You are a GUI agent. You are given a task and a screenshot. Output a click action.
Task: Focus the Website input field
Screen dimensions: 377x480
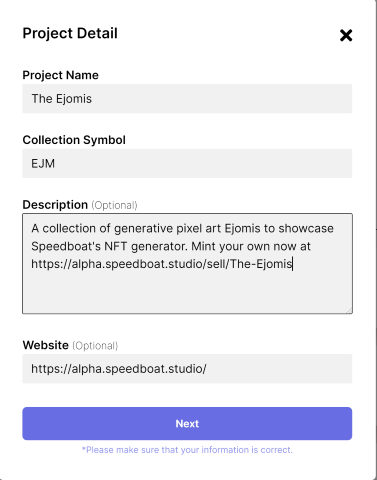pyautogui.click(x=187, y=369)
